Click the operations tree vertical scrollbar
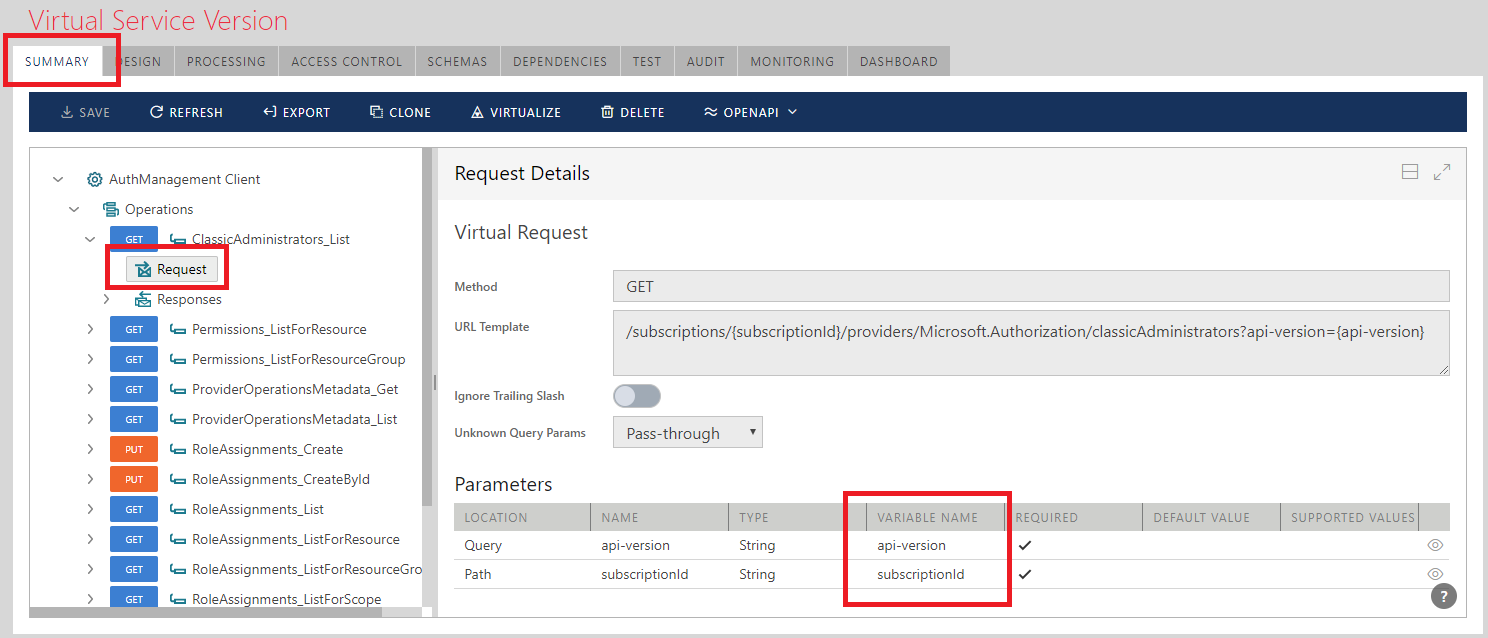Screen dimensions: 1488x638 pos(428,330)
